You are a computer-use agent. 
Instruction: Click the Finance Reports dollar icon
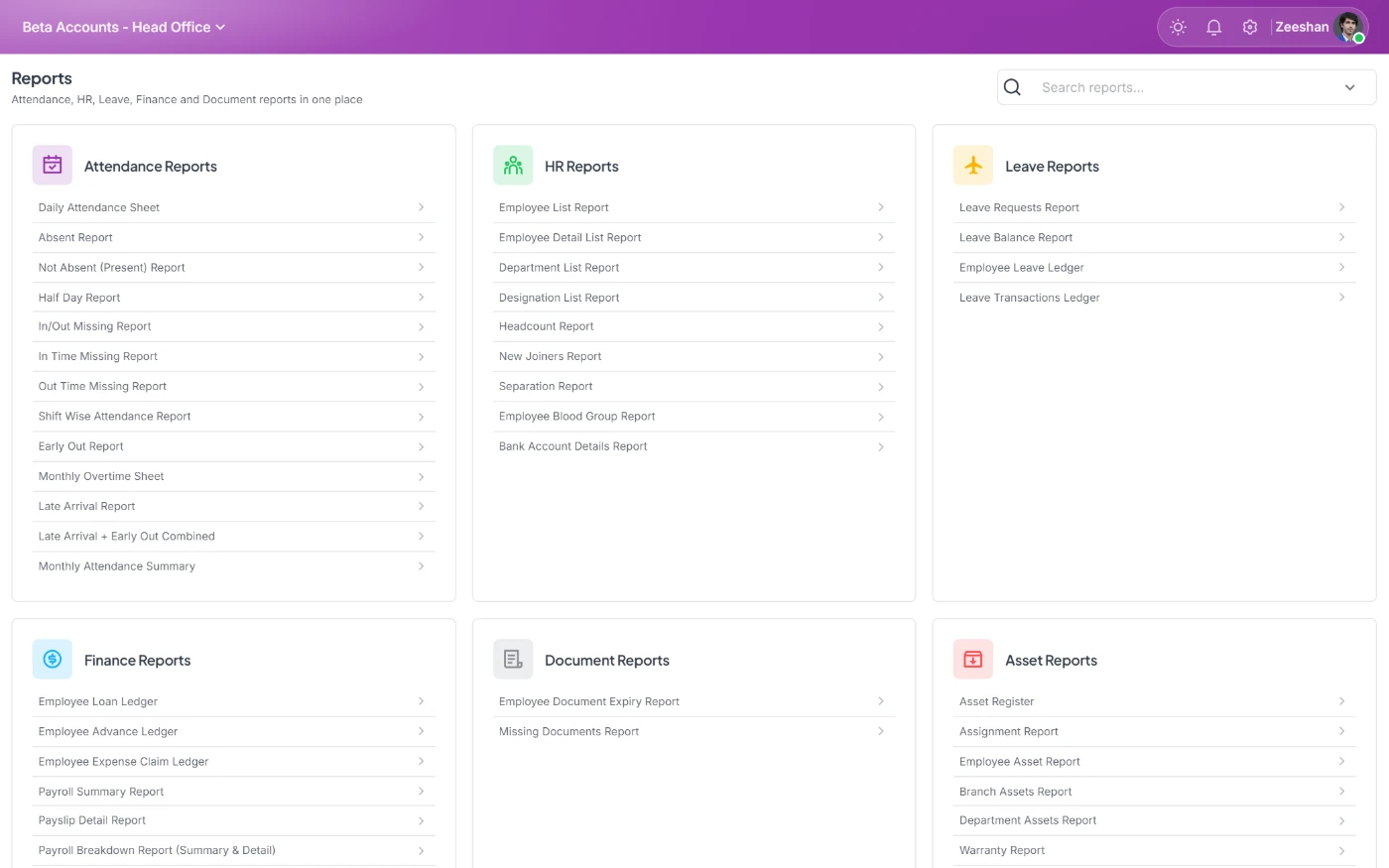click(x=53, y=660)
